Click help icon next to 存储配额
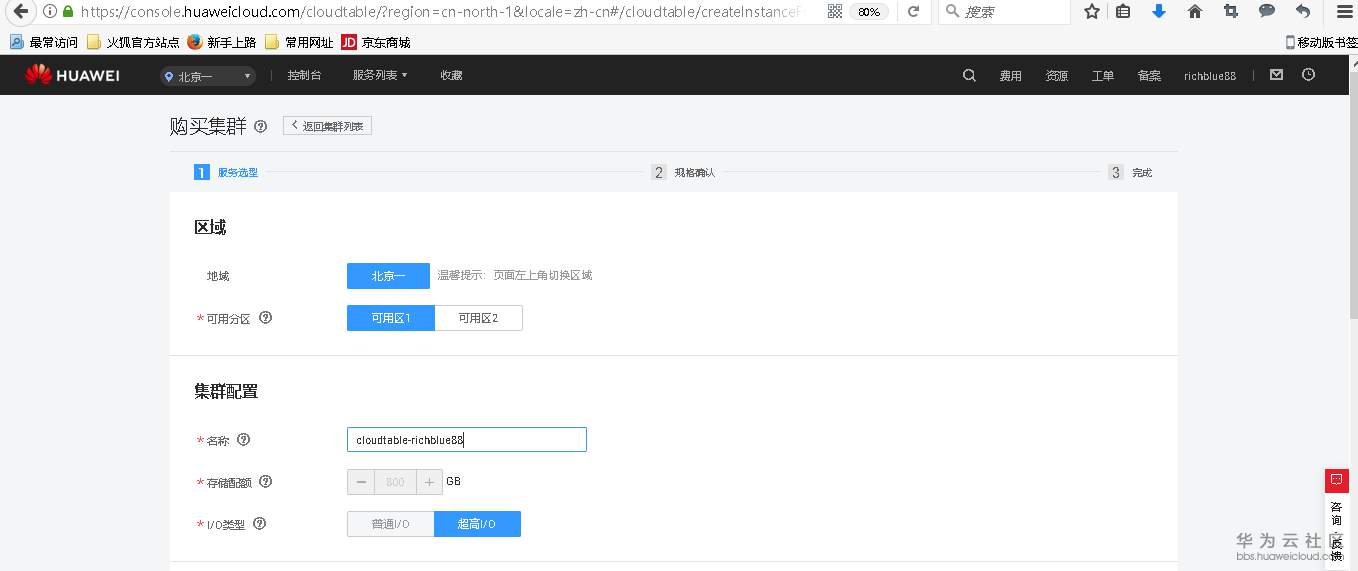The width and height of the screenshot is (1358, 571). point(265,482)
